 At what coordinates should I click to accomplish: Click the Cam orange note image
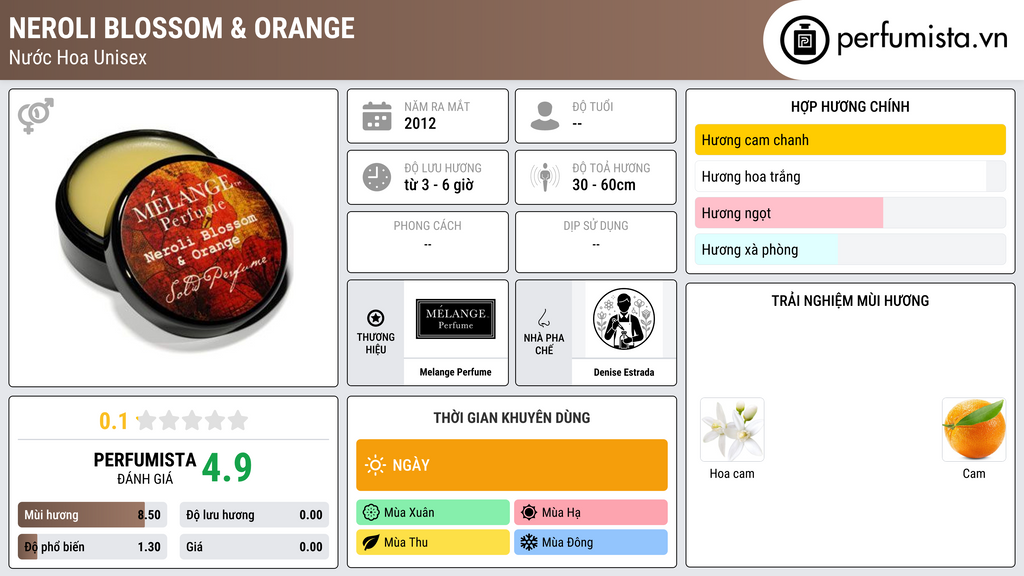pyautogui.click(x=974, y=430)
